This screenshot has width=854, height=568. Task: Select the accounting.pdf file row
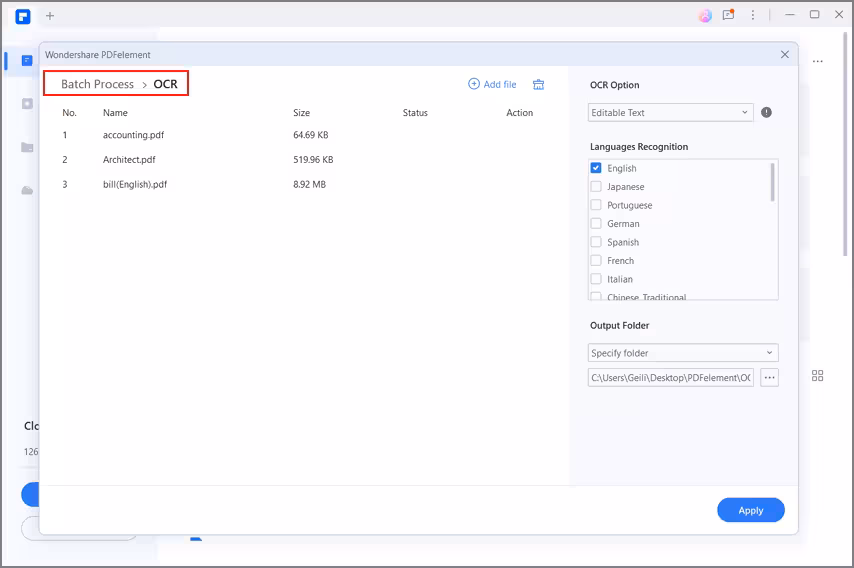click(x=304, y=135)
